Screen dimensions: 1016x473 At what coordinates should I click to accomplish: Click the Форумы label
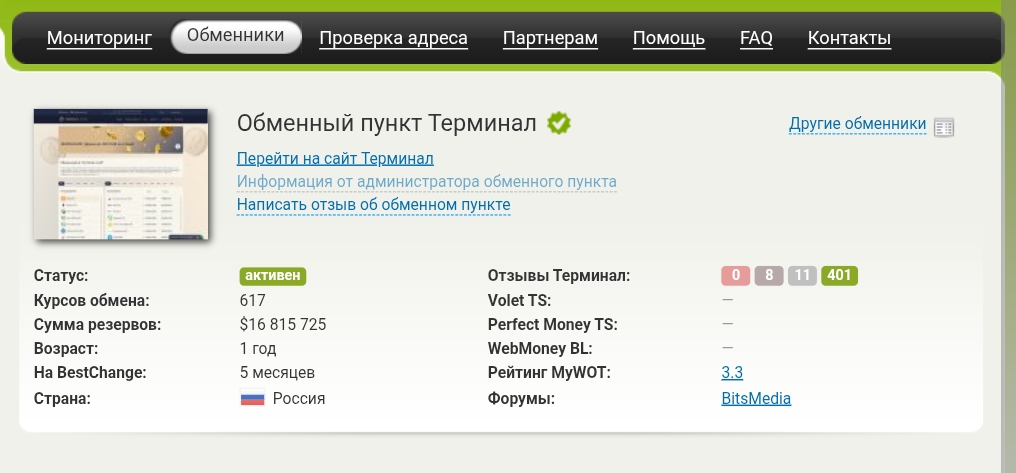[522, 398]
